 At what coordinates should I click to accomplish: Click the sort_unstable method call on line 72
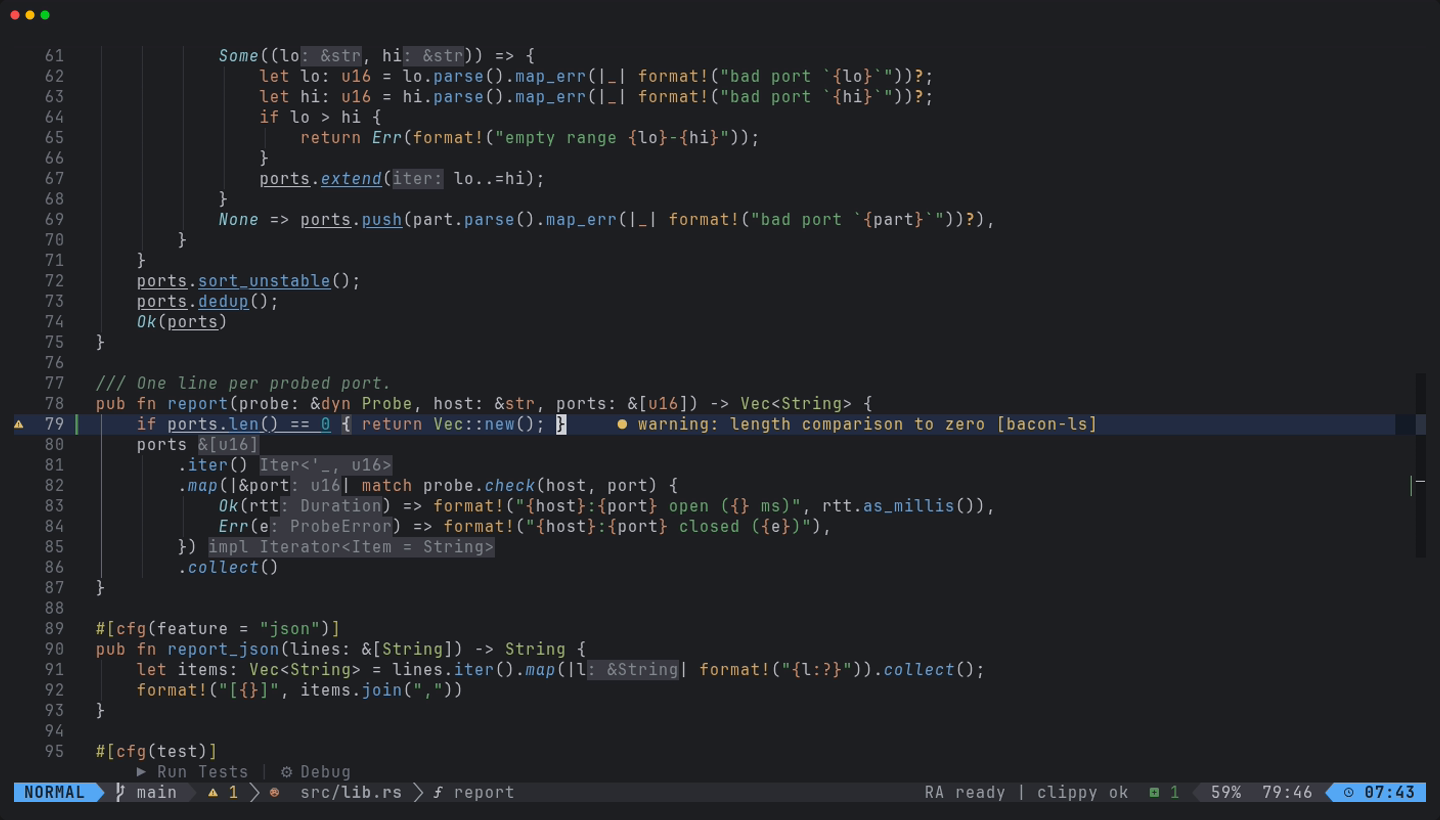click(x=264, y=281)
